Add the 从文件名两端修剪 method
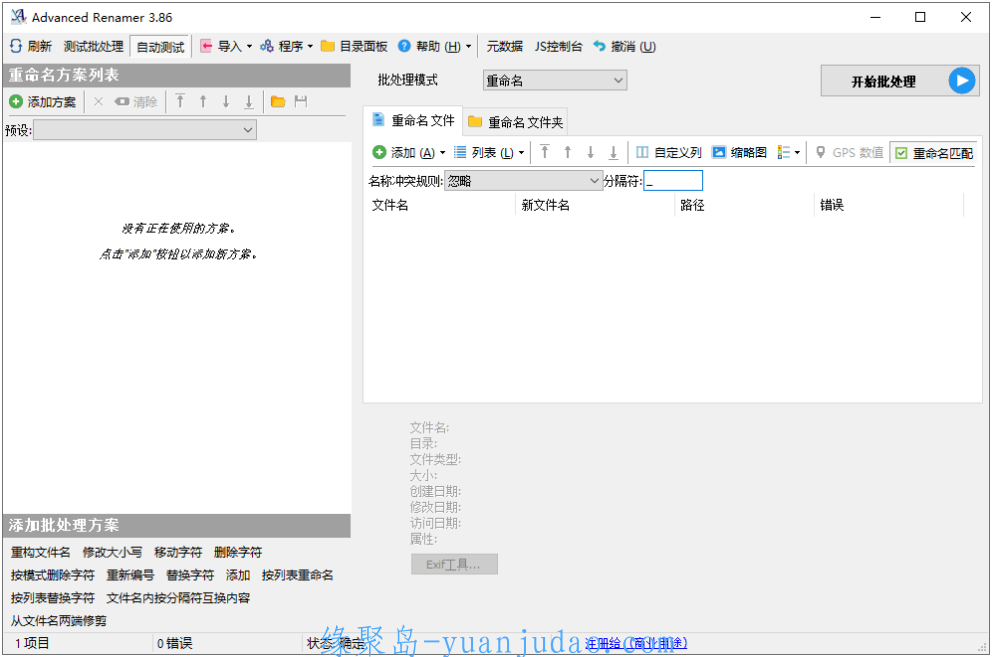 [x=58, y=621]
